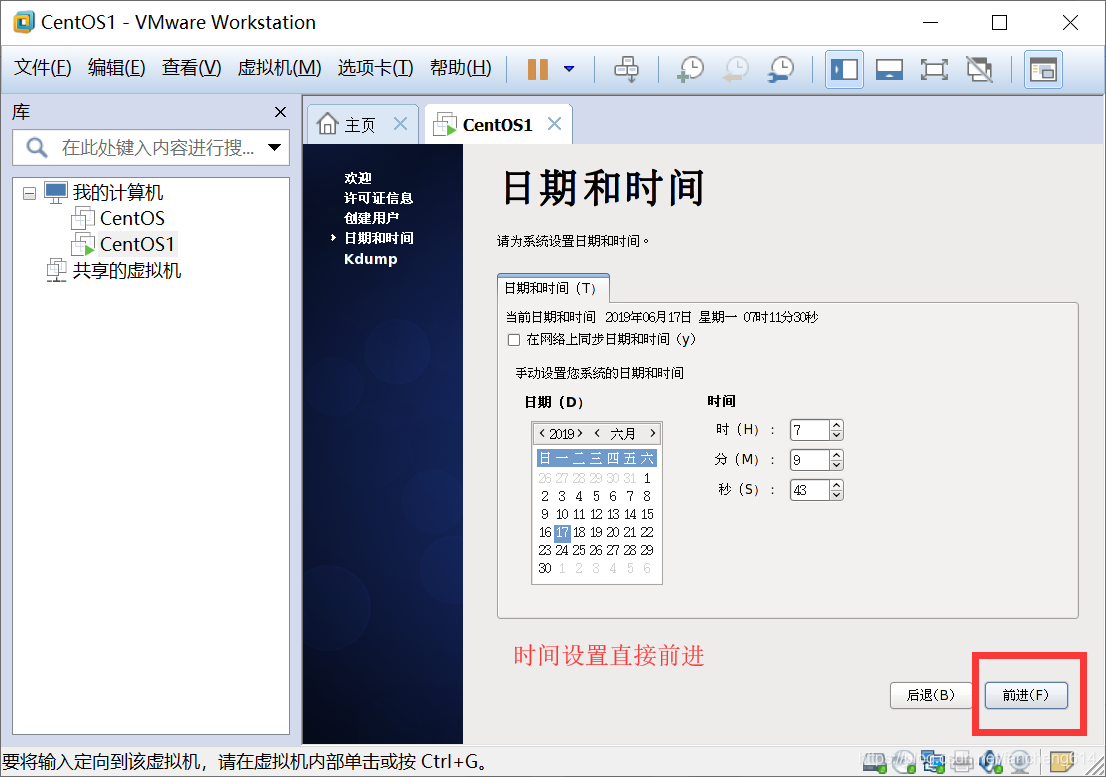Open the 选项卡(T) menu
This screenshot has height=777, width=1106.
click(x=375, y=68)
